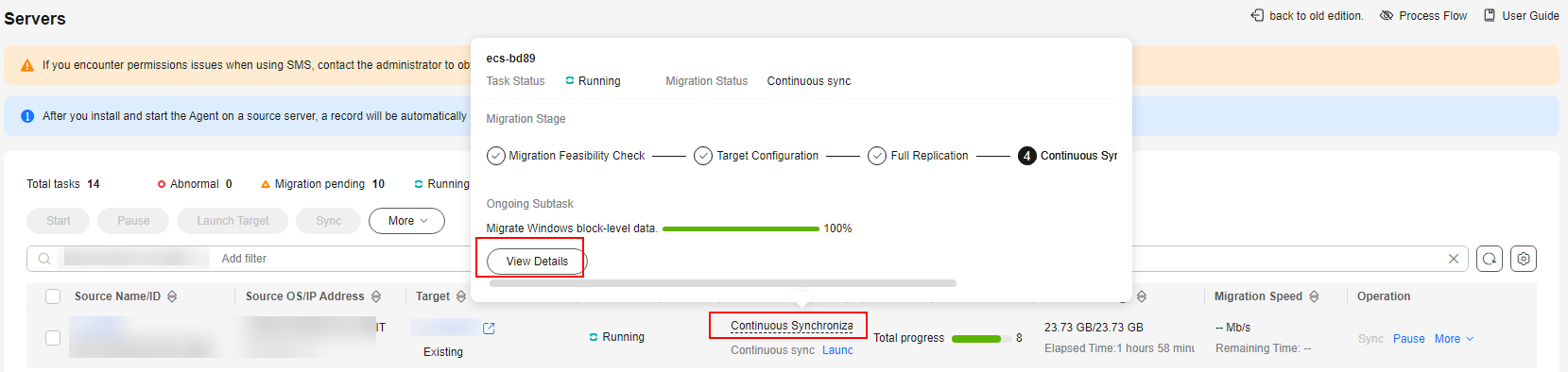Select all servers header checkbox
This screenshot has height=372, width=1568.
(x=53, y=296)
